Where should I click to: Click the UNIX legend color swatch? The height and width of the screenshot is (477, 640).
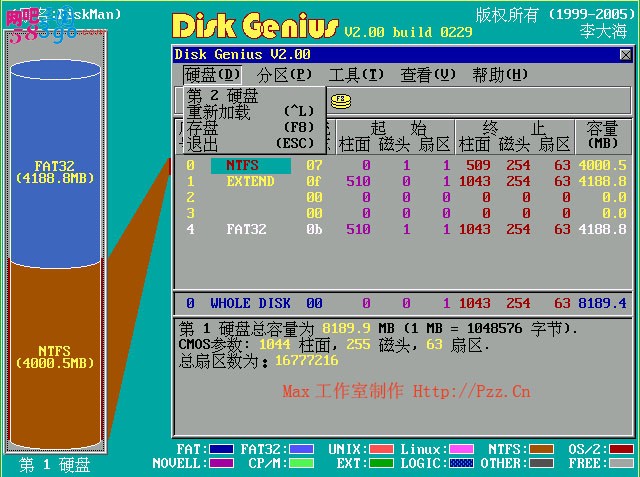[x=381, y=449]
